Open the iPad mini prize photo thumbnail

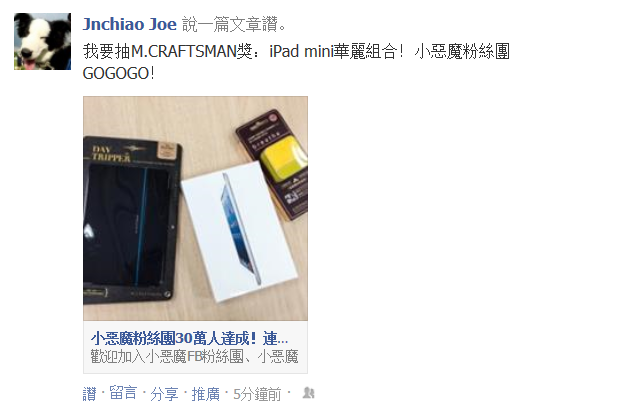(x=195, y=208)
